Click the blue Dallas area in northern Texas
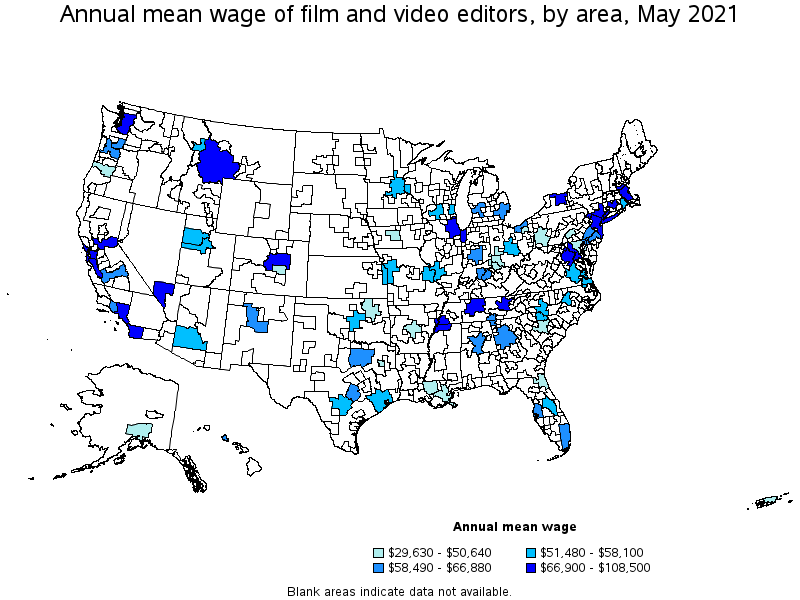 point(362,357)
